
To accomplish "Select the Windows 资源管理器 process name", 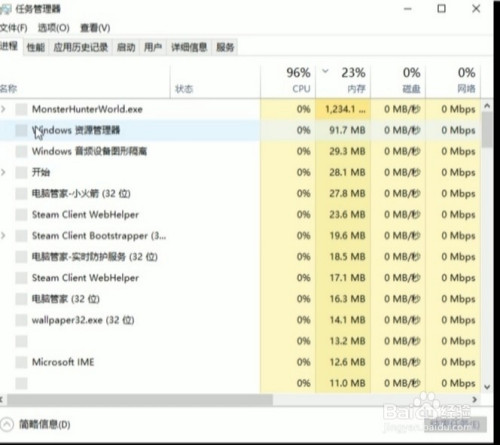I will coord(76,130).
